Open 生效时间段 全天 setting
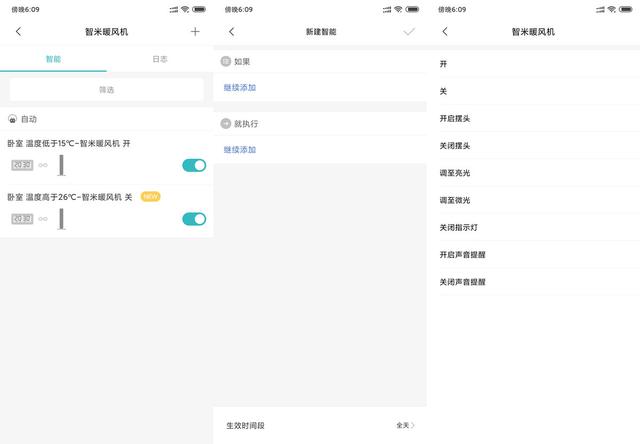The height and width of the screenshot is (444, 640). click(x=320, y=425)
